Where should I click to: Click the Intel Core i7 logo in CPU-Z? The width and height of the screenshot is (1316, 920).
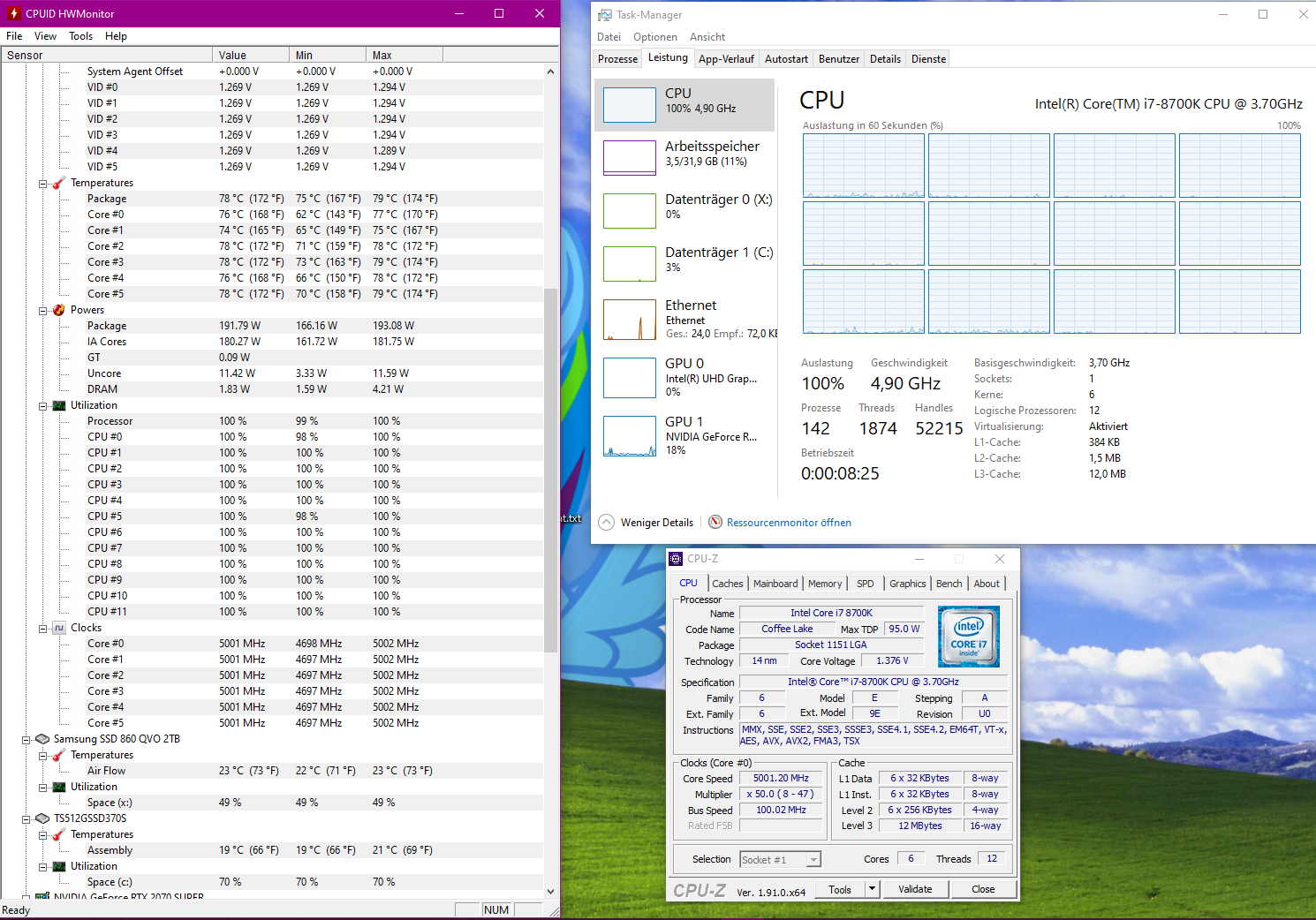pos(969,636)
